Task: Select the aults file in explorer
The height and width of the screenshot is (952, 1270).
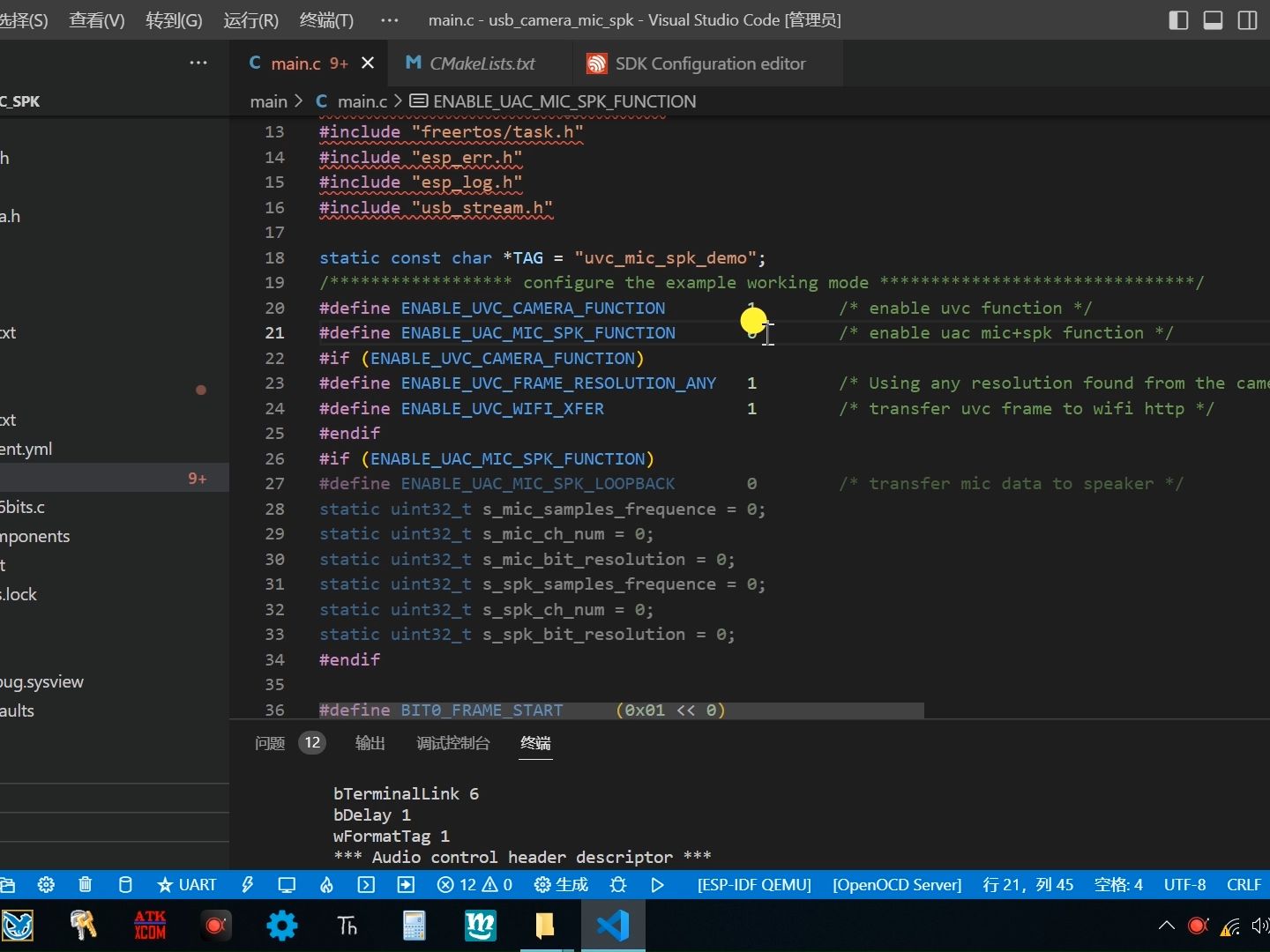Action: 115,710
